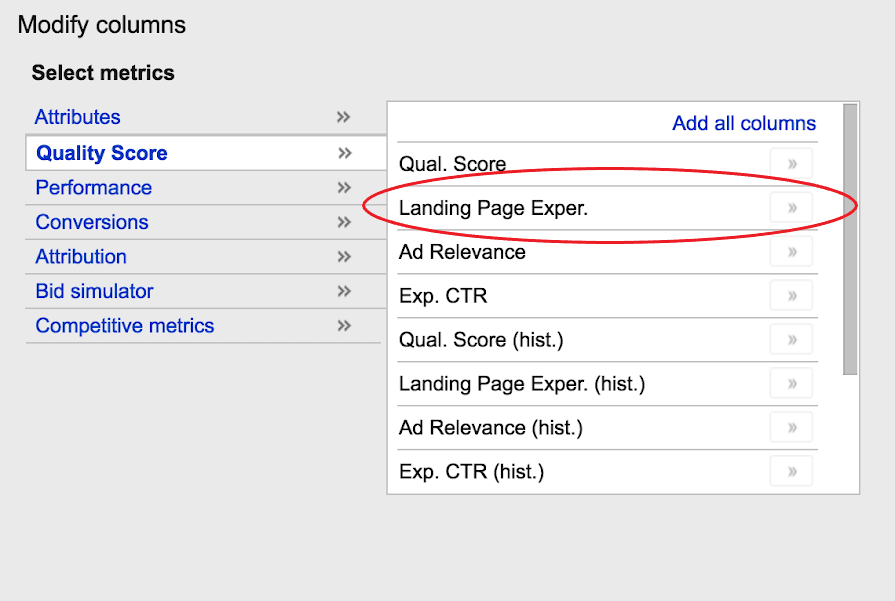Add the Ad Relevance (hist.) column
This screenshot has height=601, width=895.
(791, 427)
